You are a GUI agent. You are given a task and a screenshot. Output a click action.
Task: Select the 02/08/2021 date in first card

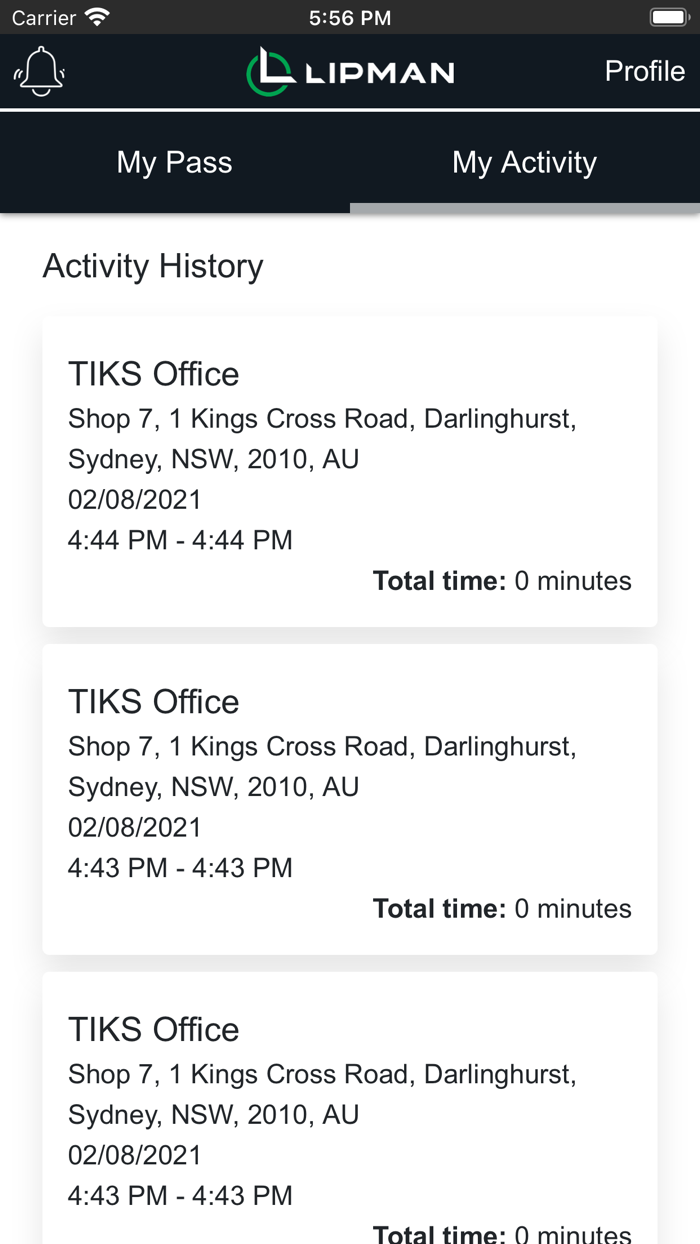135,499
